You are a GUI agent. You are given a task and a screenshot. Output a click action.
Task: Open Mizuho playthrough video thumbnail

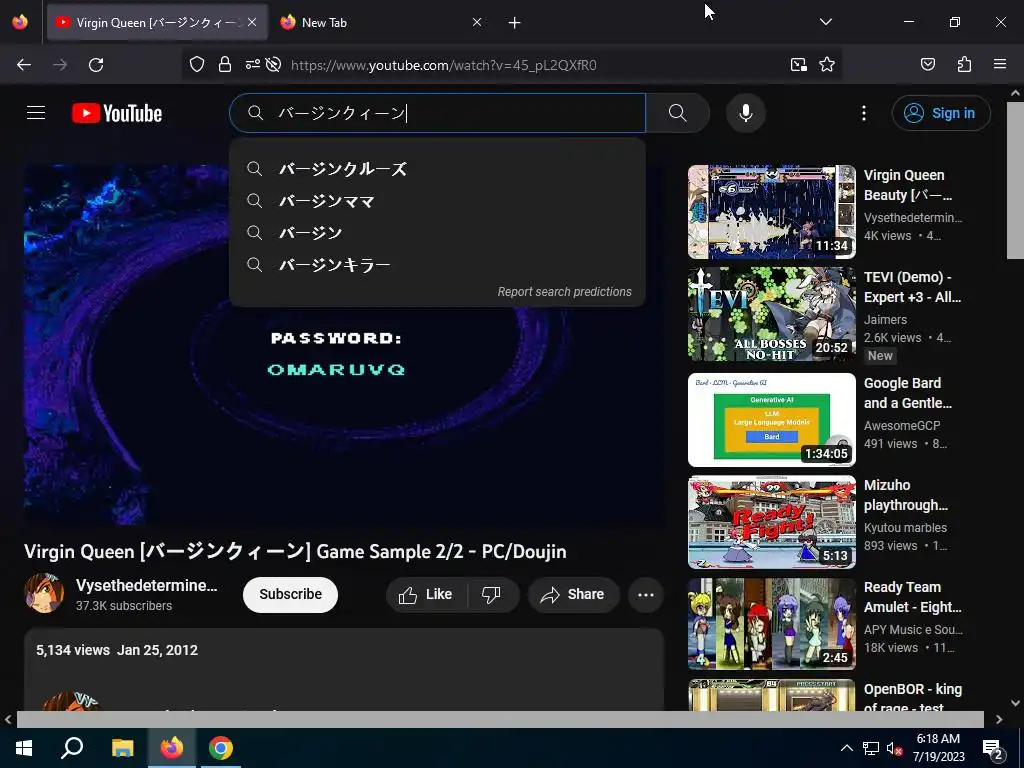coord(771,522)
